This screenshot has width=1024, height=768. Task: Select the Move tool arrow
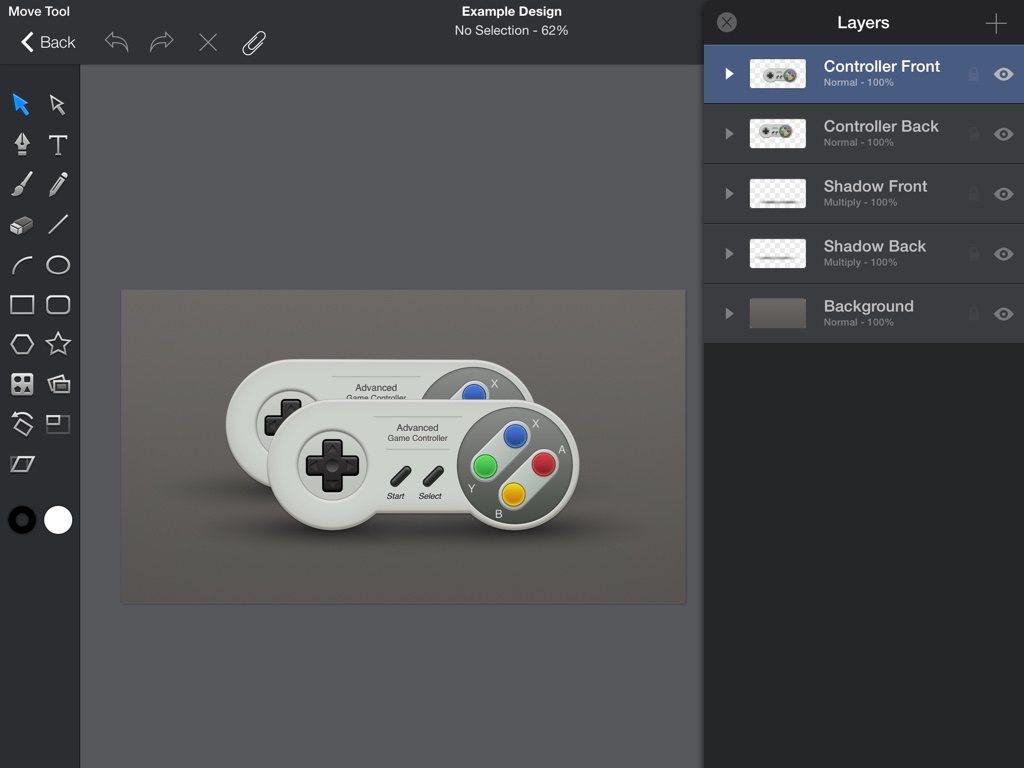pyautogui.click(x=21, y=104)
